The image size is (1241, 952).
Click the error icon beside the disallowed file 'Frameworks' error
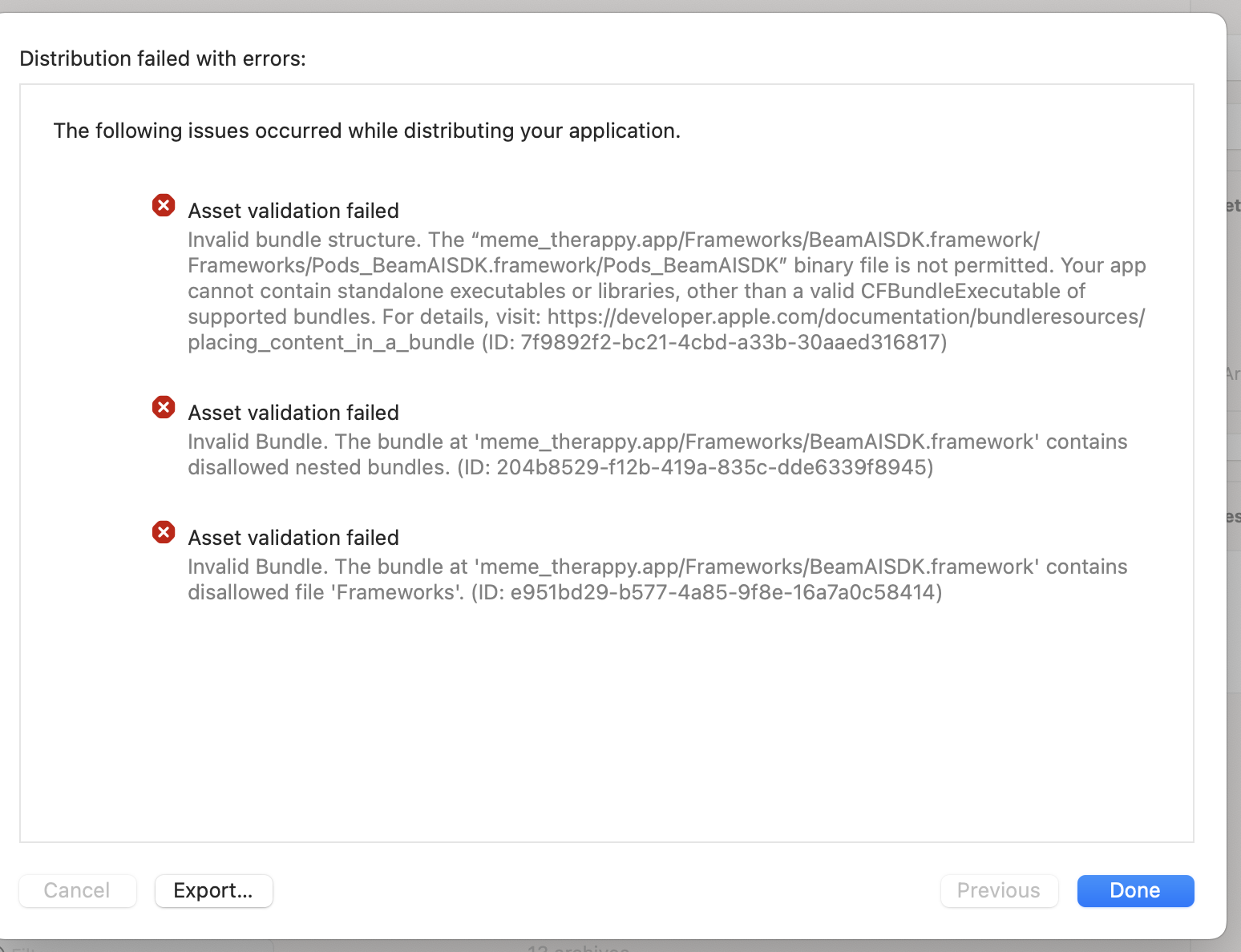coord(164,532)
